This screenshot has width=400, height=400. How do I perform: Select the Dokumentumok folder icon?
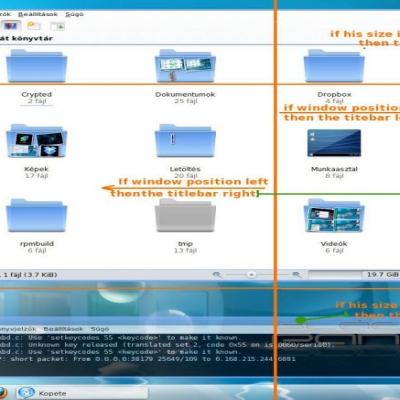(185, 66)
